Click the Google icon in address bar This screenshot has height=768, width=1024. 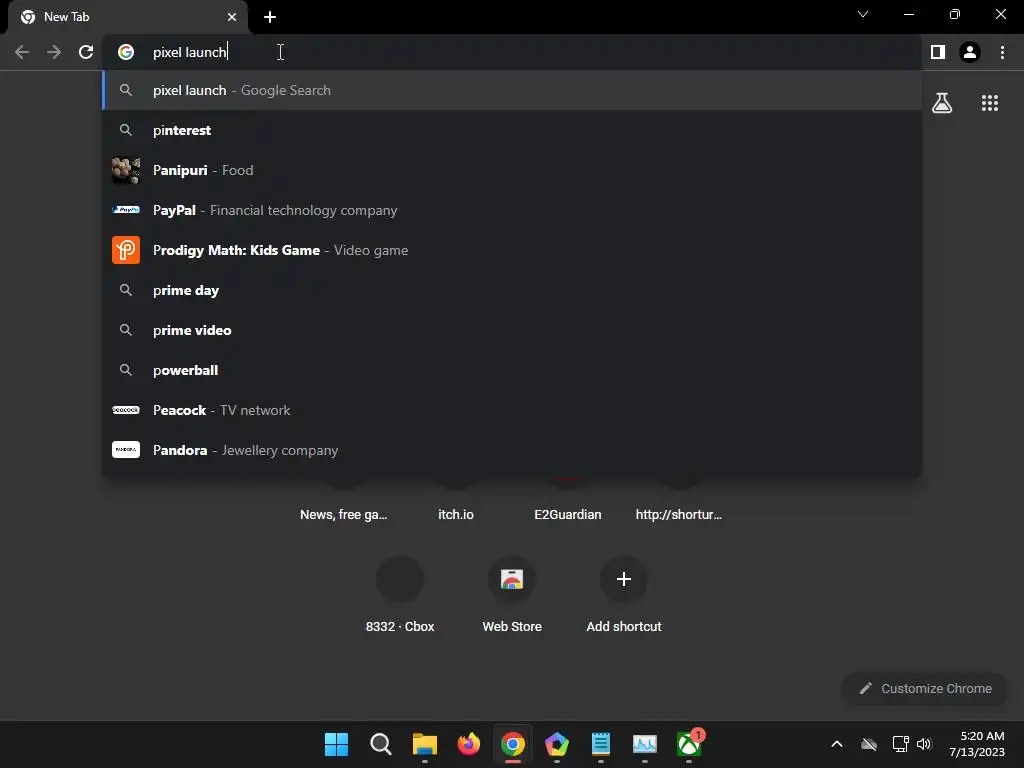[126, 52]
